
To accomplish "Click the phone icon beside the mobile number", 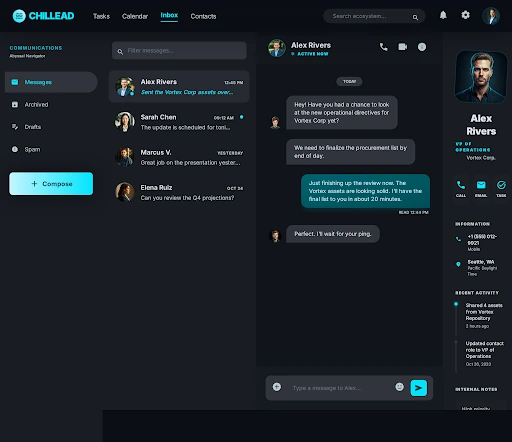I will [x=458, y=239].
